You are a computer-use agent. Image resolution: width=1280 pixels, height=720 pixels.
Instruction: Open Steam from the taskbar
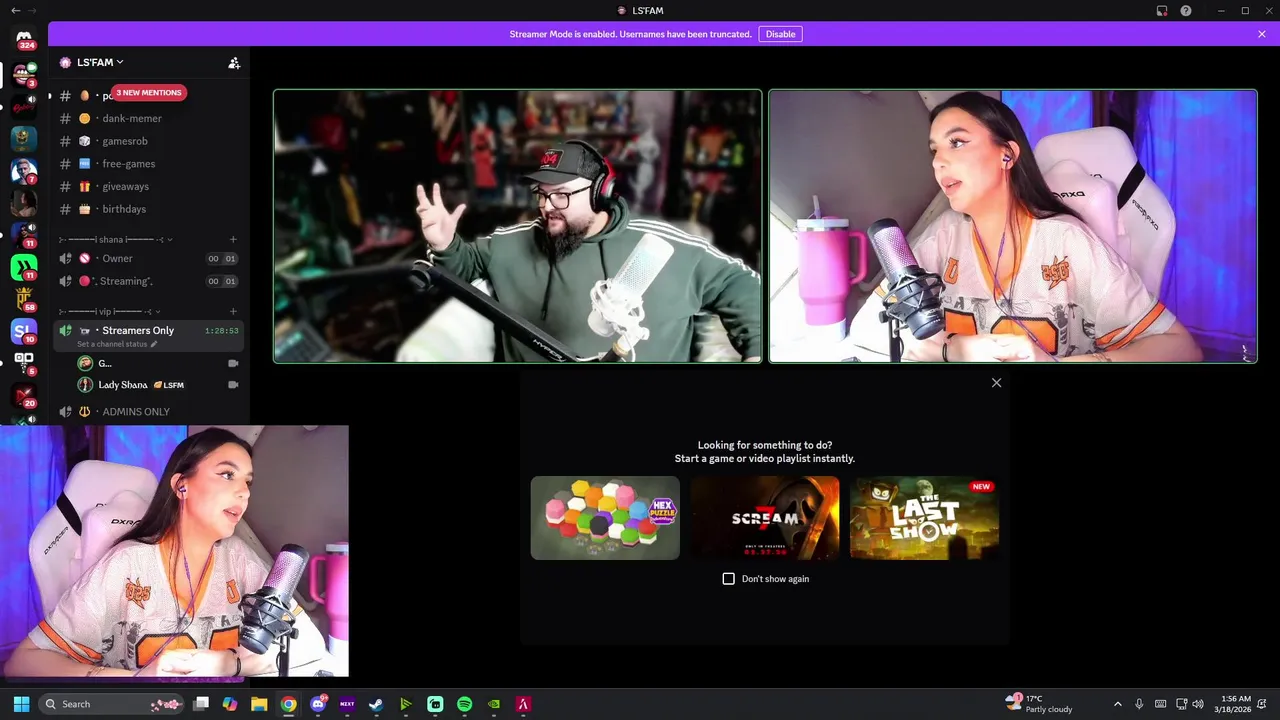tap(376, 704)
